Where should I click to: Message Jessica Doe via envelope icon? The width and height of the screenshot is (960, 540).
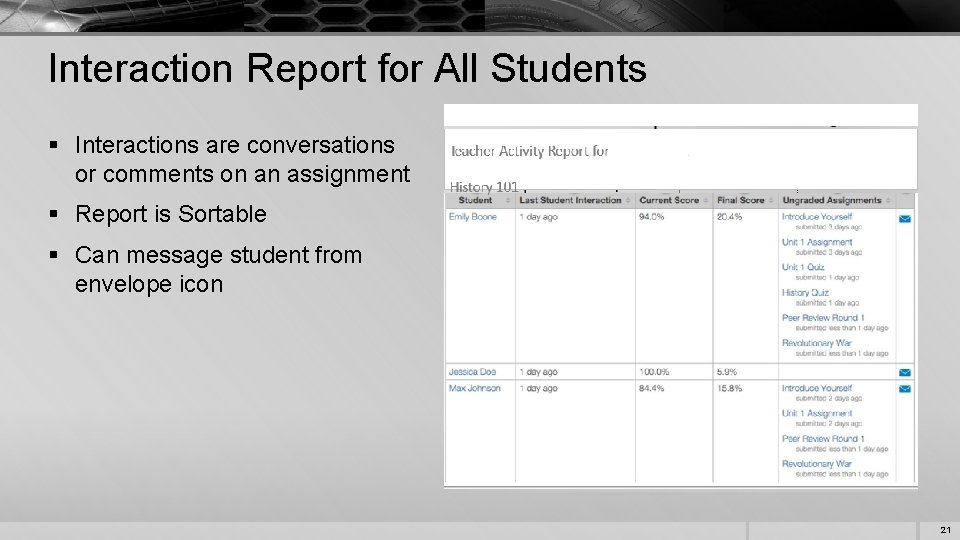tap(904, 372)
